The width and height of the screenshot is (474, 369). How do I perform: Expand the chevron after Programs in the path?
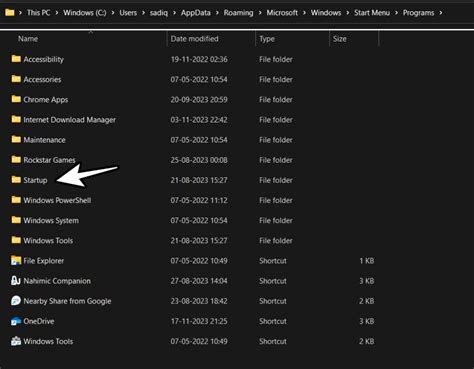[441, 13]
